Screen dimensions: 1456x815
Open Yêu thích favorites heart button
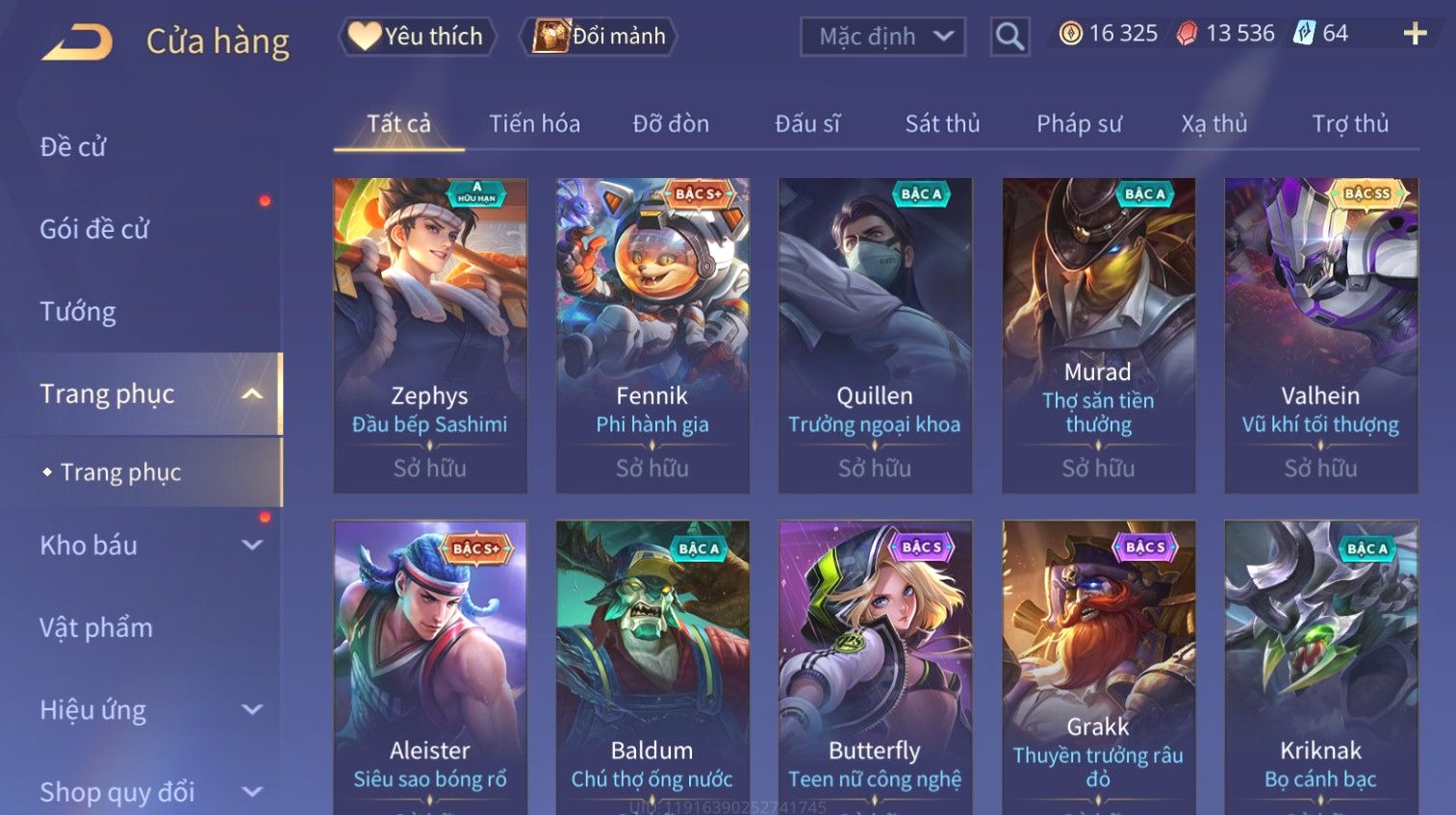click(417, 37)
